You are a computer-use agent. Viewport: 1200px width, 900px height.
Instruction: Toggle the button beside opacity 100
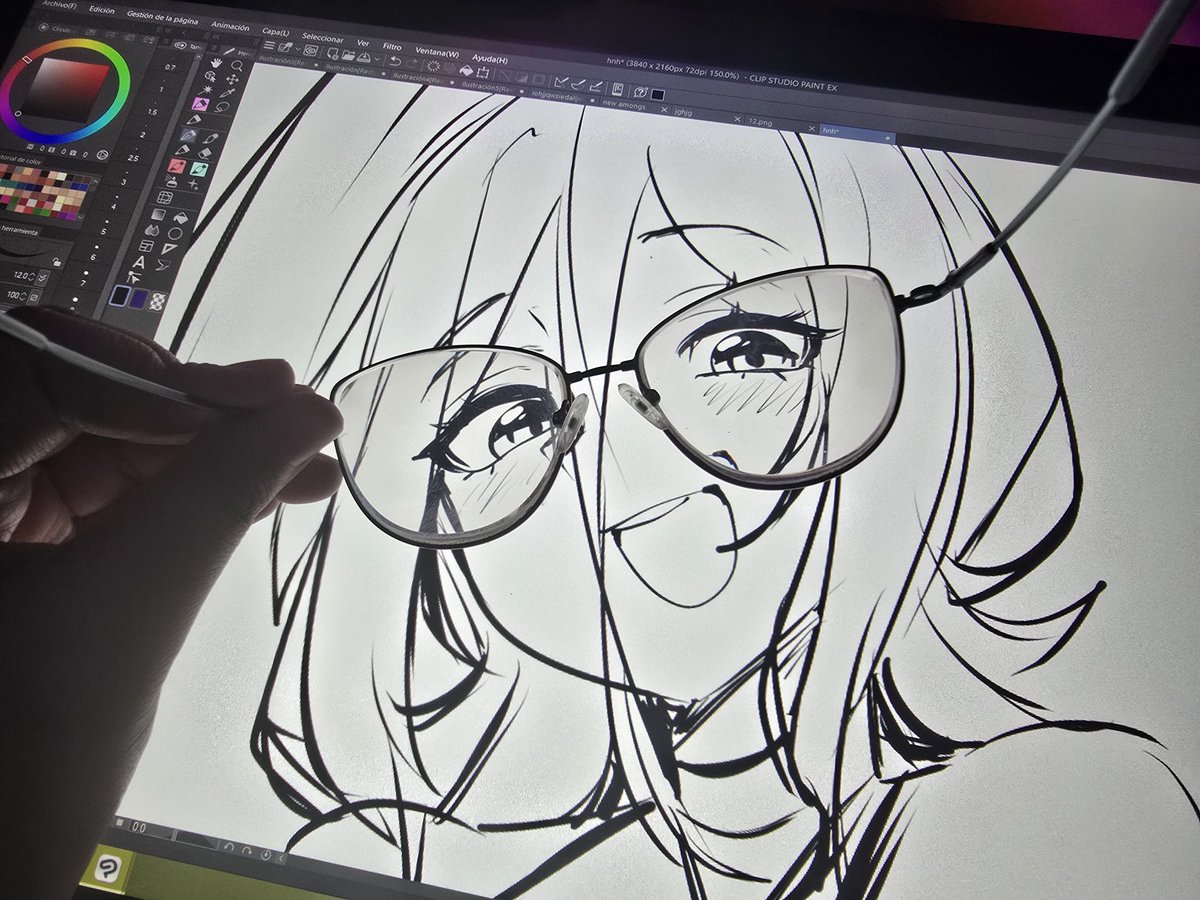click(x=34, y=297)
